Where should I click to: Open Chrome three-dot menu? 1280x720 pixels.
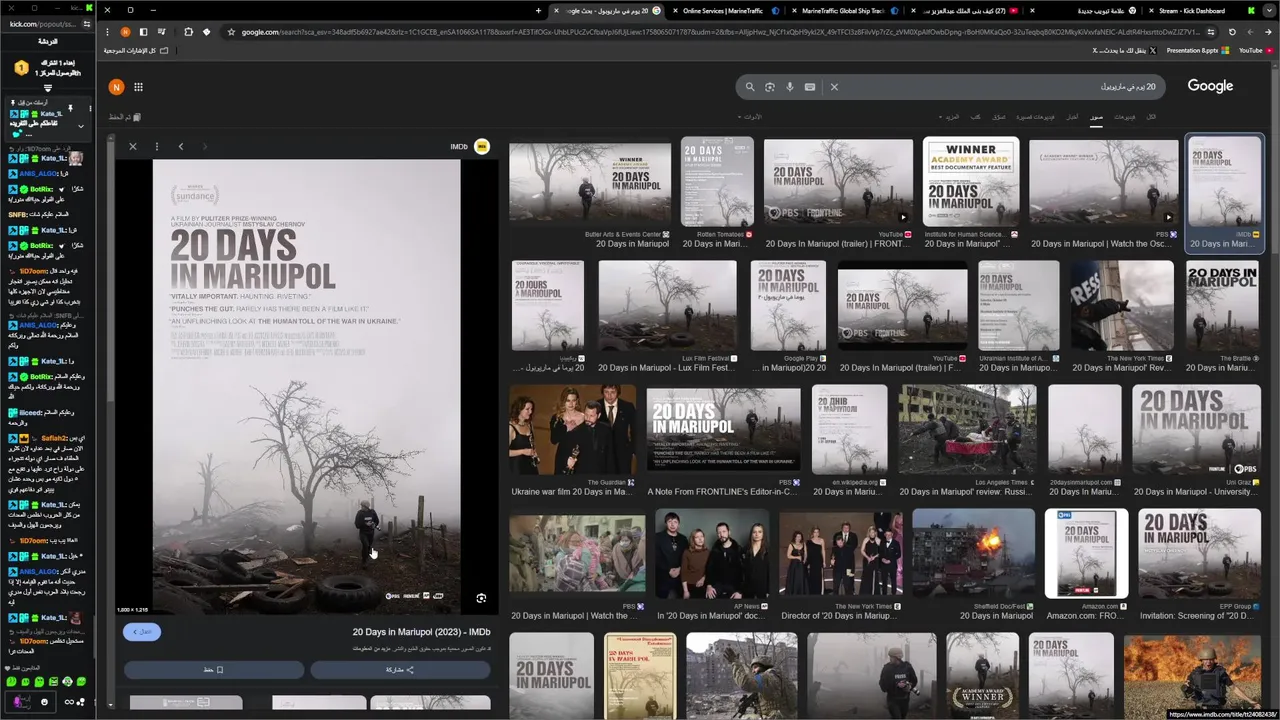click(107, 32)
